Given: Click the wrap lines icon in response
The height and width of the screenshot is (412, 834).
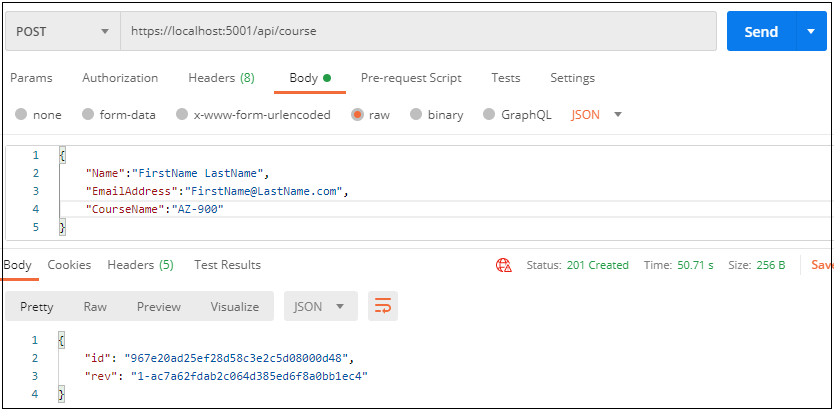Looking at the screenshot, I should coord(382,307).
